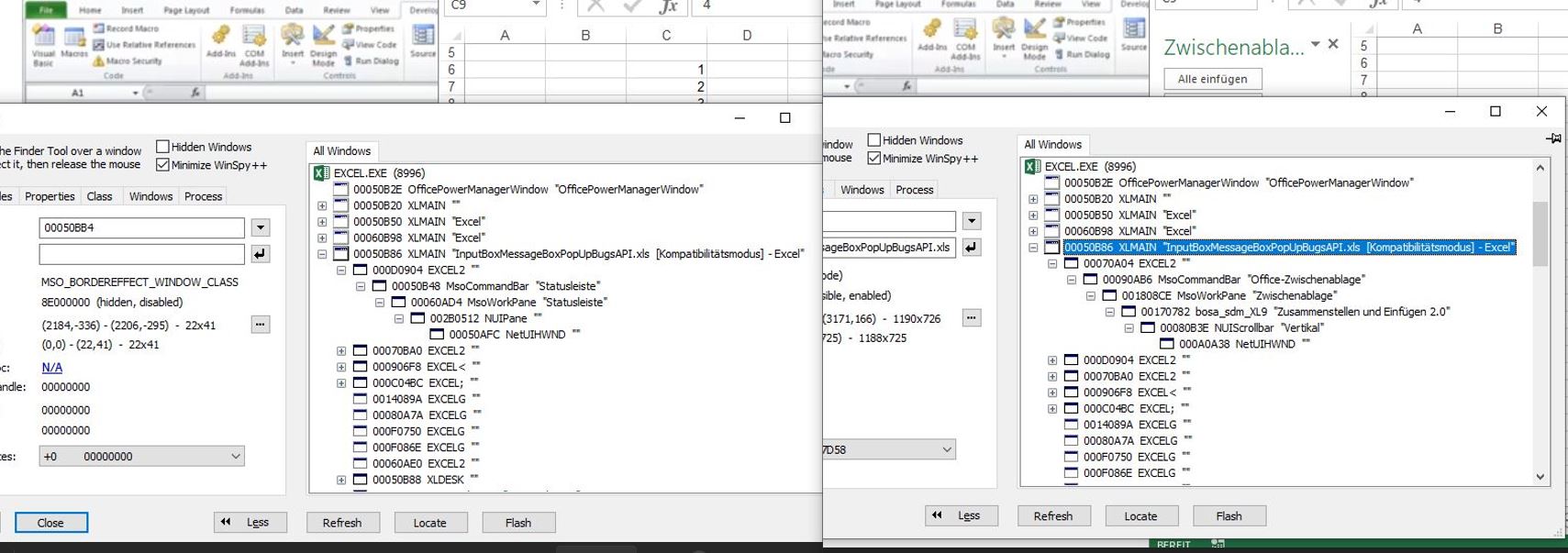Screen dimensions: 1568x553
Task: Open the File tab in left Excel
Action: point(46,10)
